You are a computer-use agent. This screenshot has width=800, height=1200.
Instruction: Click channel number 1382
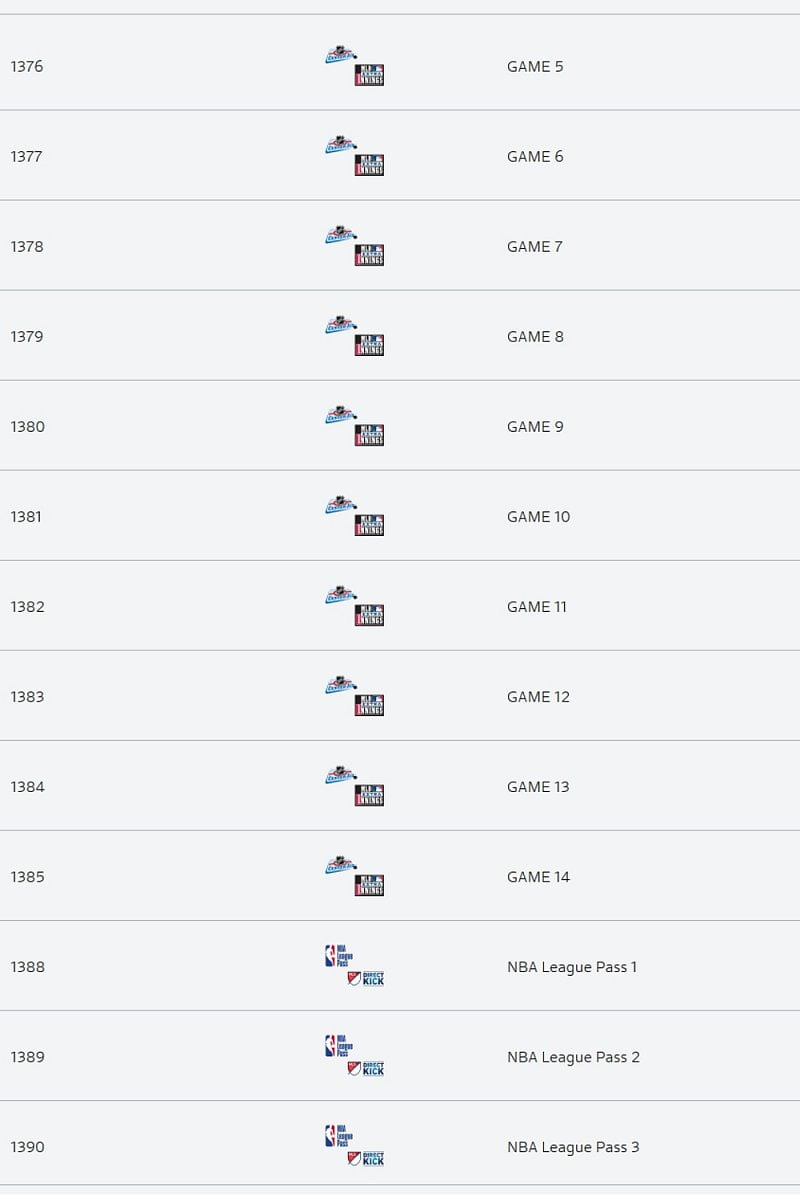point(27,607)
